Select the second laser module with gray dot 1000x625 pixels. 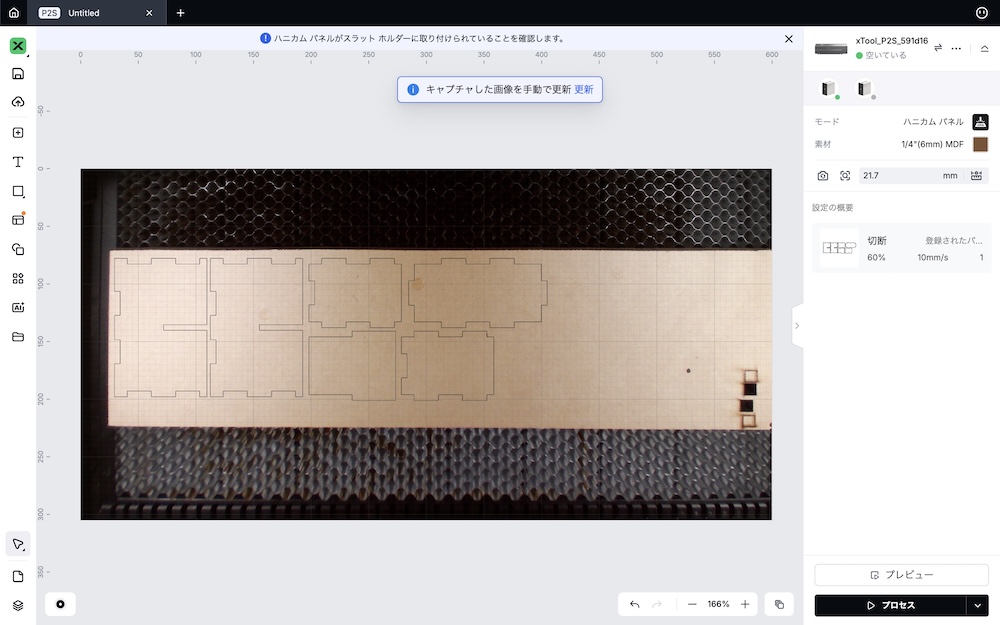point(864,89)
